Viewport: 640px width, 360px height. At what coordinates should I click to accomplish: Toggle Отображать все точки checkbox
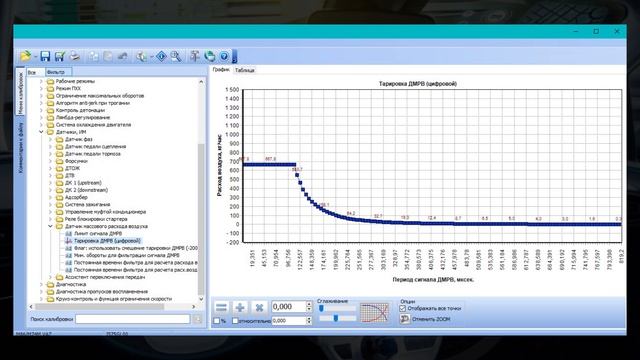pyautogui.click(x=403, y=308)
